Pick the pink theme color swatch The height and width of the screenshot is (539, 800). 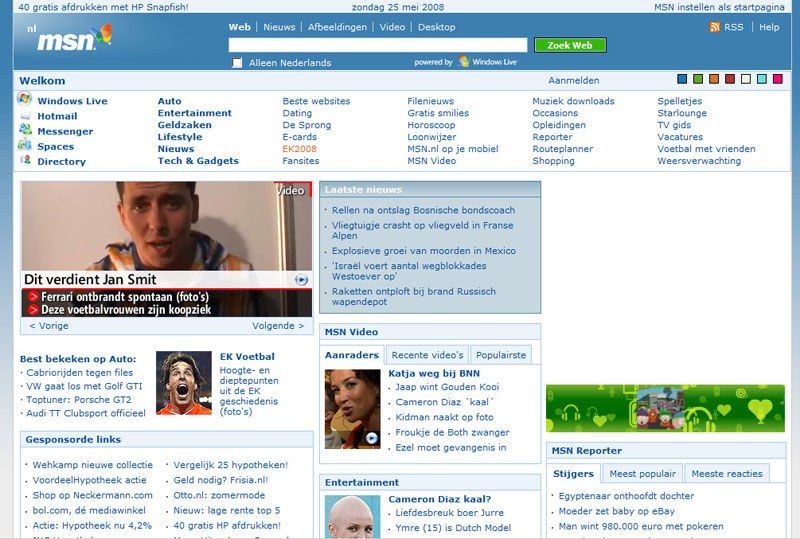coord(777,79)
